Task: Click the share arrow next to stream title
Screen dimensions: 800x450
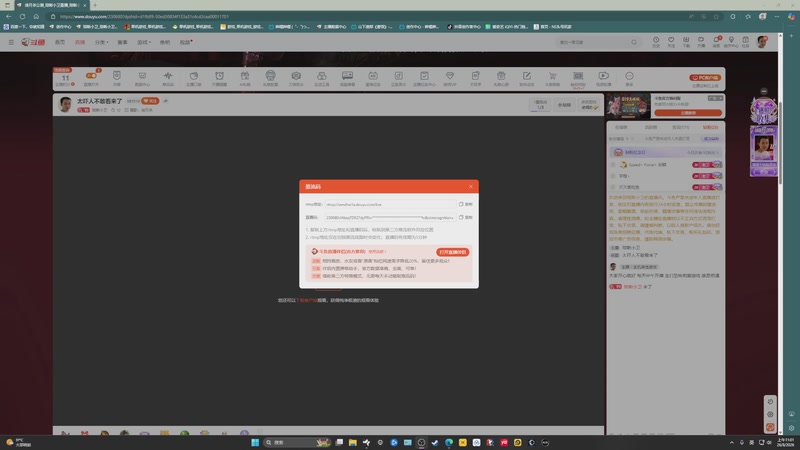Action: click(165, 101)
